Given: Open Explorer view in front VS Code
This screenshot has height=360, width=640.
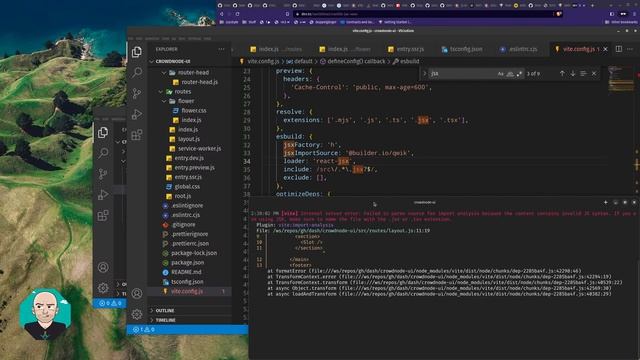Looking at the screenshot, I should coord(137,52).
